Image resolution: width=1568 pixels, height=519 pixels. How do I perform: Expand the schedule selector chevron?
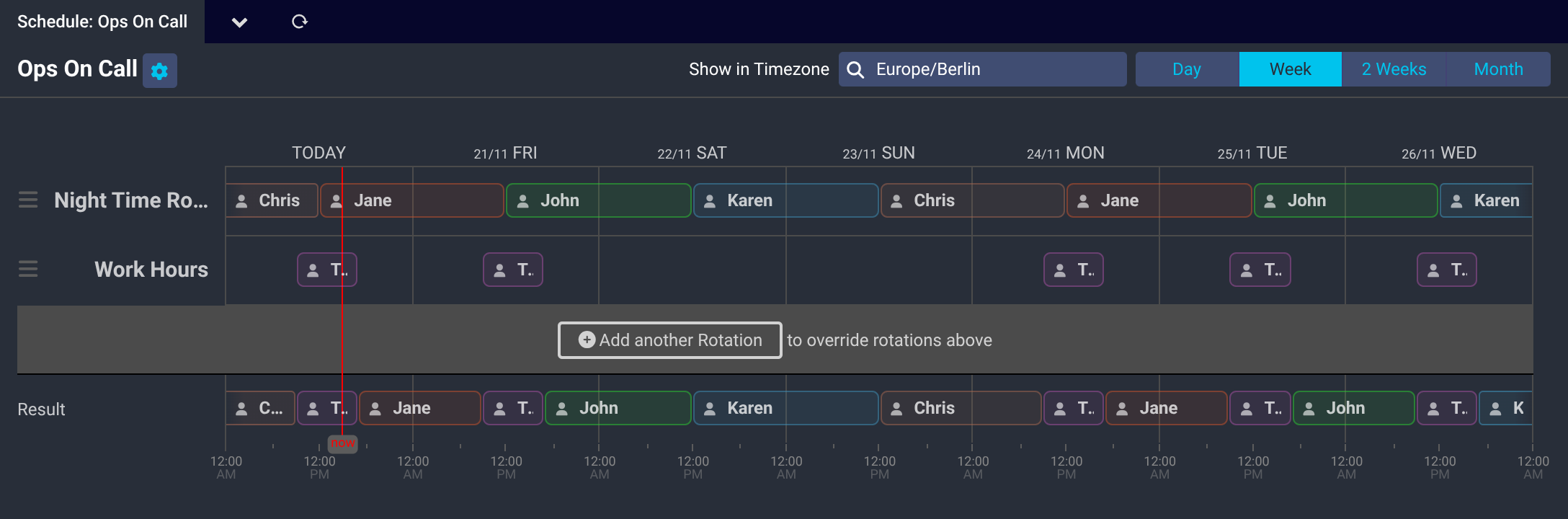240,22
